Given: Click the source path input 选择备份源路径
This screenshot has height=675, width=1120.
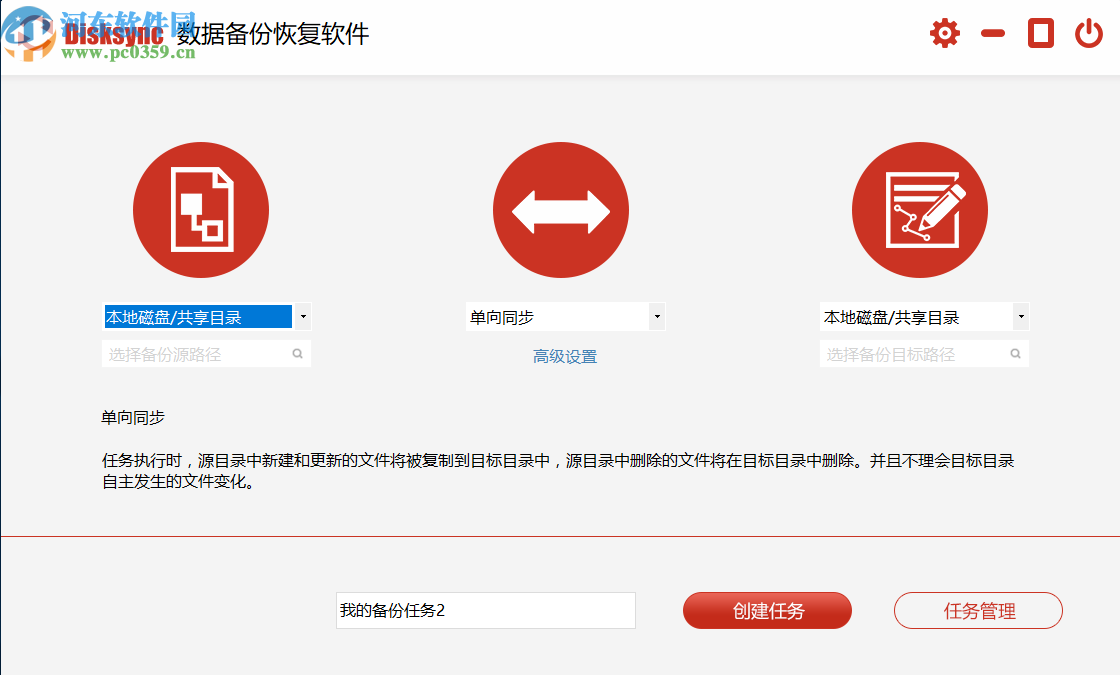Looking at the screenshot, I should [190, 353].
